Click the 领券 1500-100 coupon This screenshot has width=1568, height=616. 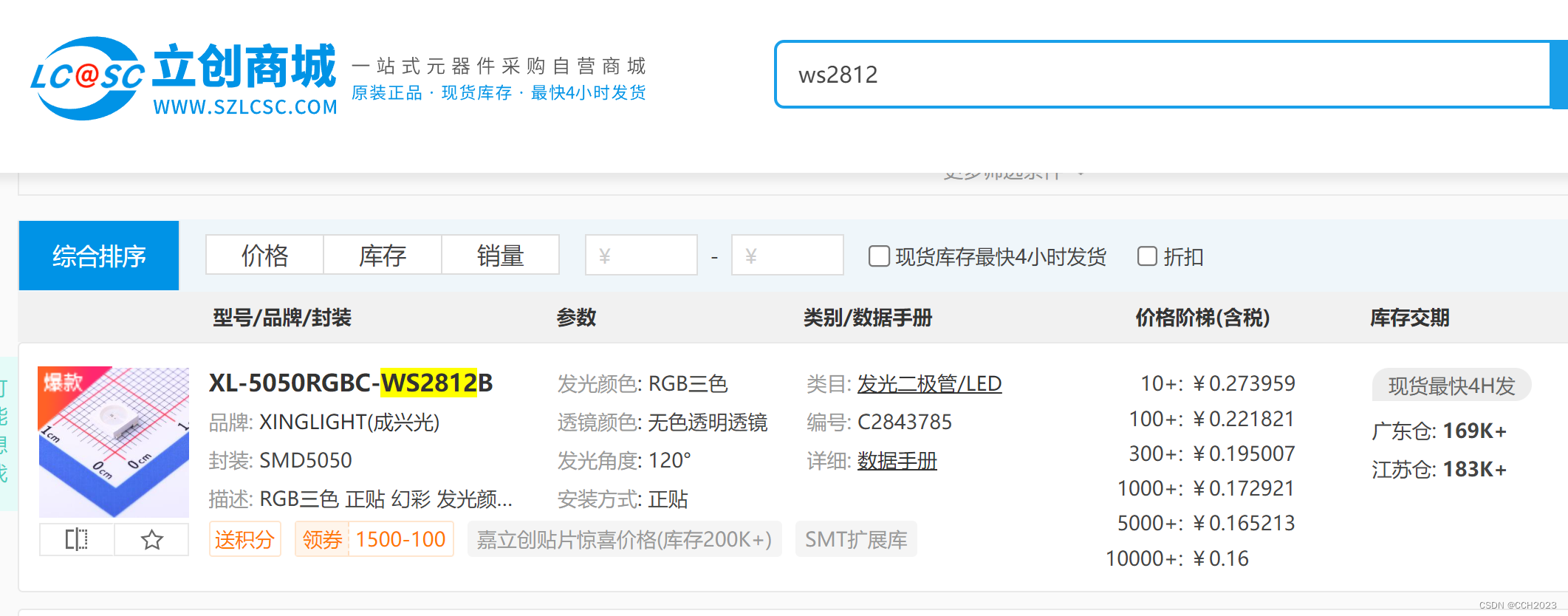374,539
